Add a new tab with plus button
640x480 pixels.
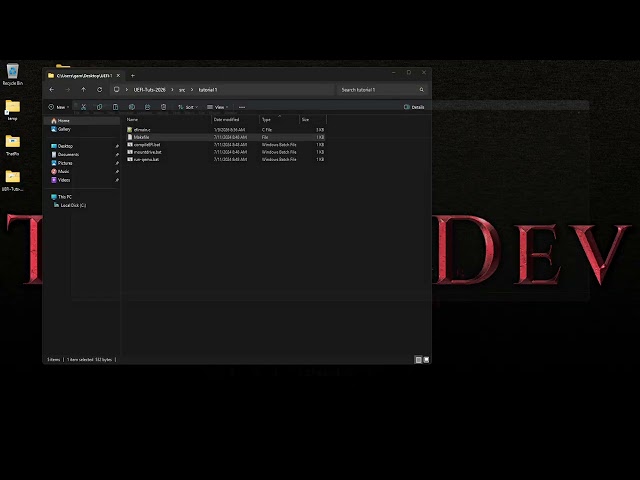pos(133,76)
